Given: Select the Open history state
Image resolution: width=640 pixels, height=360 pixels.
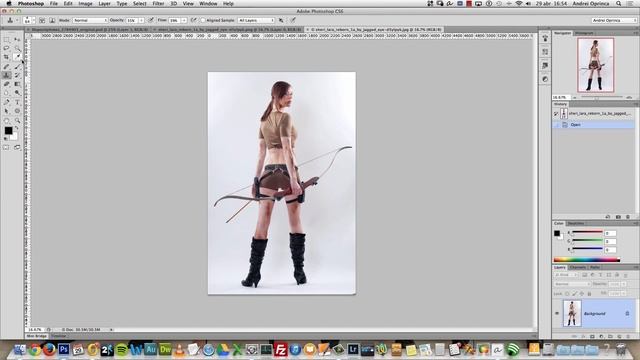Looking at the screenshot, I should click(594, 124).
